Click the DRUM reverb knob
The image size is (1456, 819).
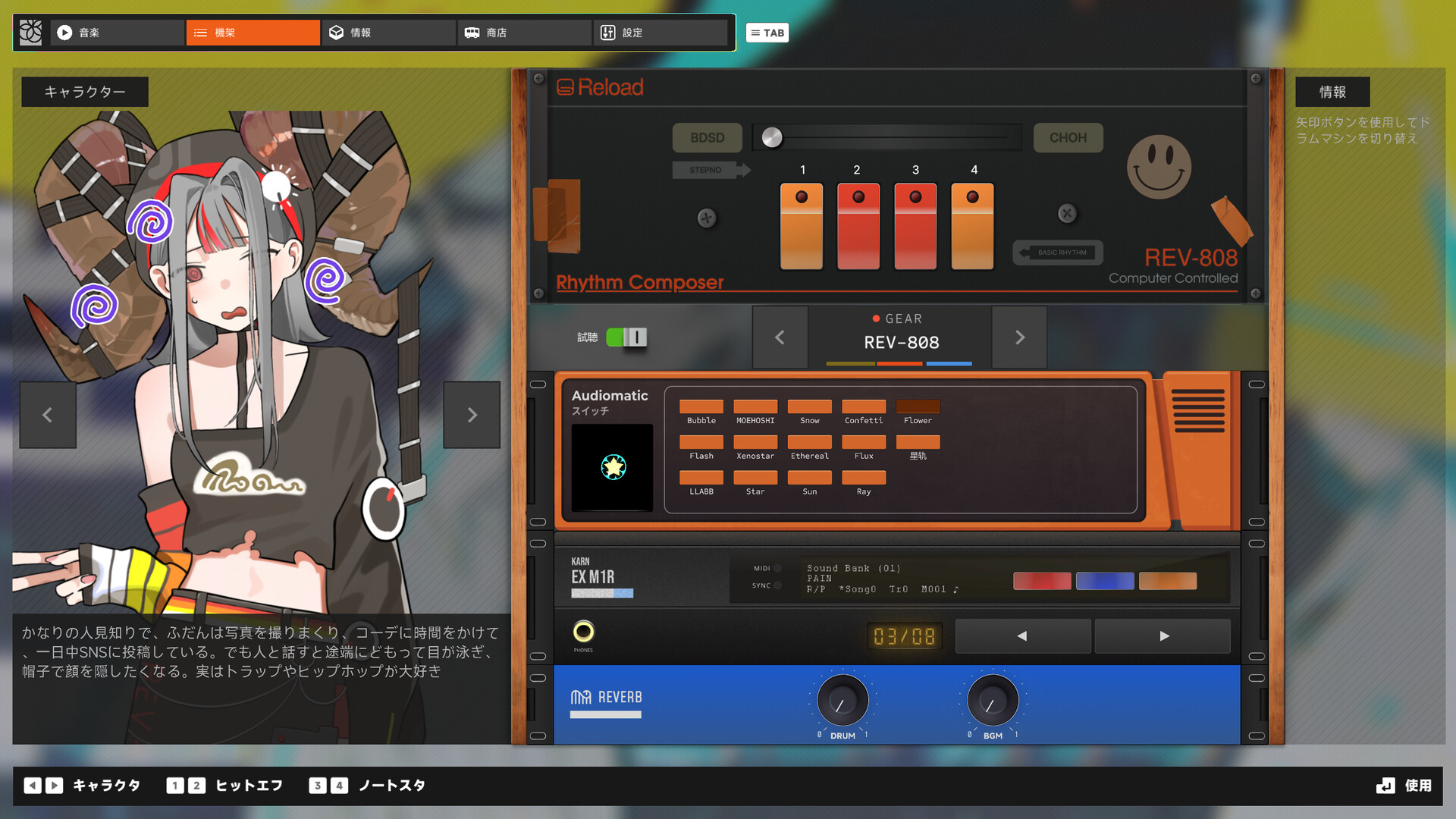(x=842, y=701)
